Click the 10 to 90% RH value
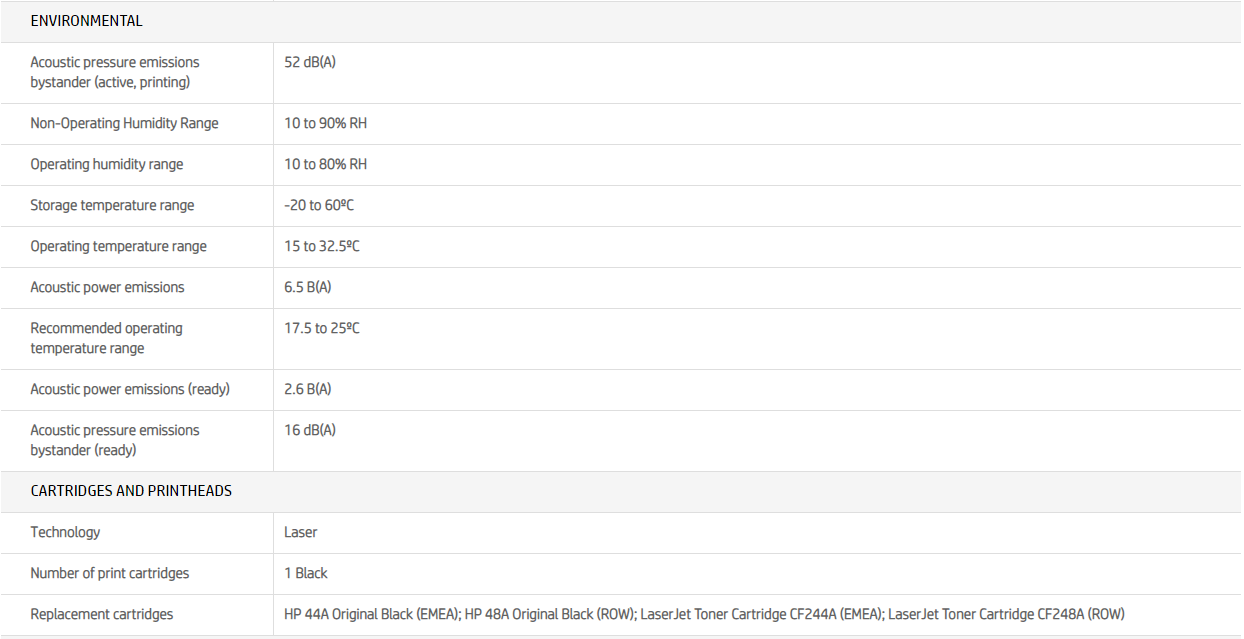This screenshot has width=1244, height=639. click(325, 124)
